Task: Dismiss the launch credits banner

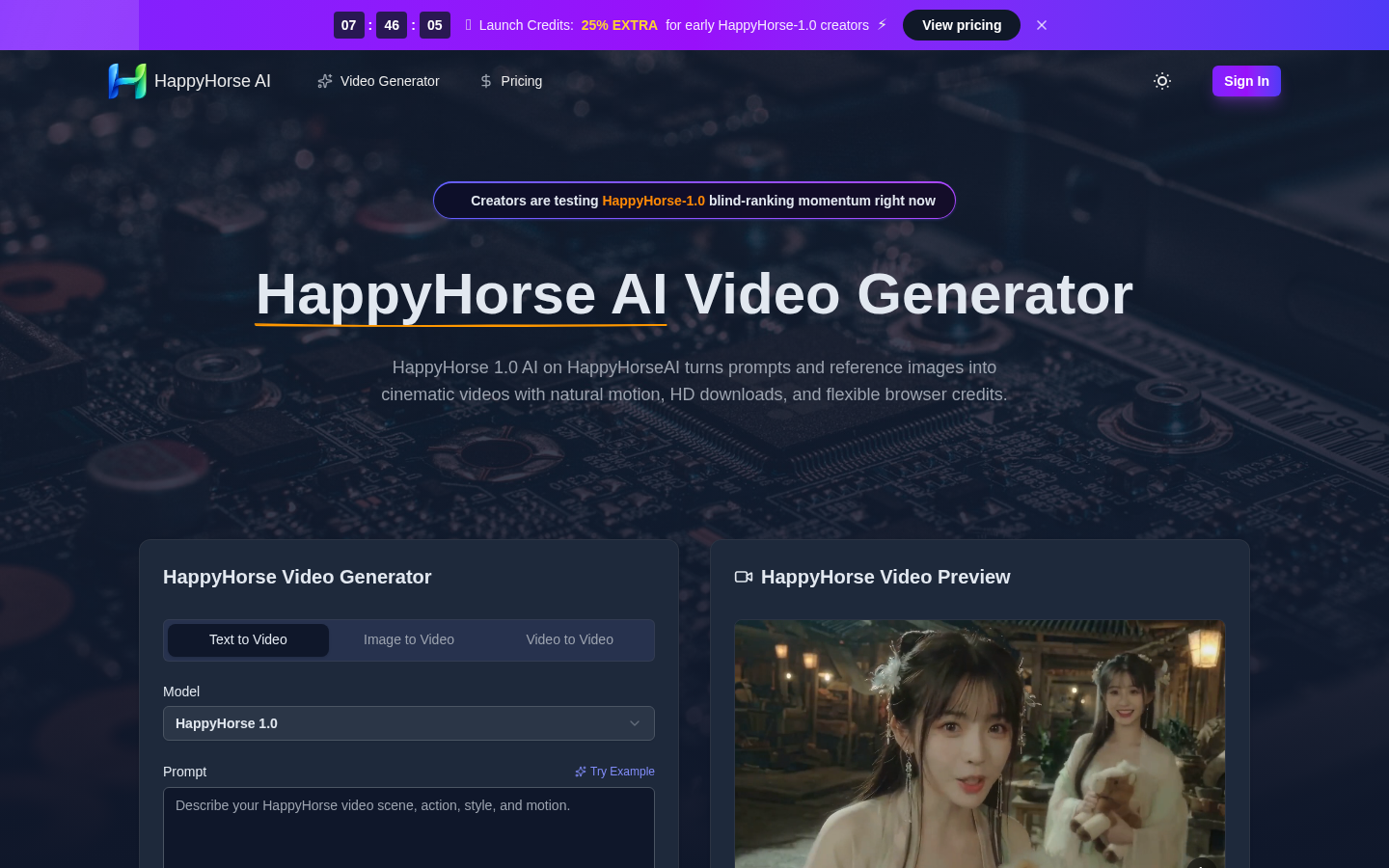Action: click(1042, 25)
